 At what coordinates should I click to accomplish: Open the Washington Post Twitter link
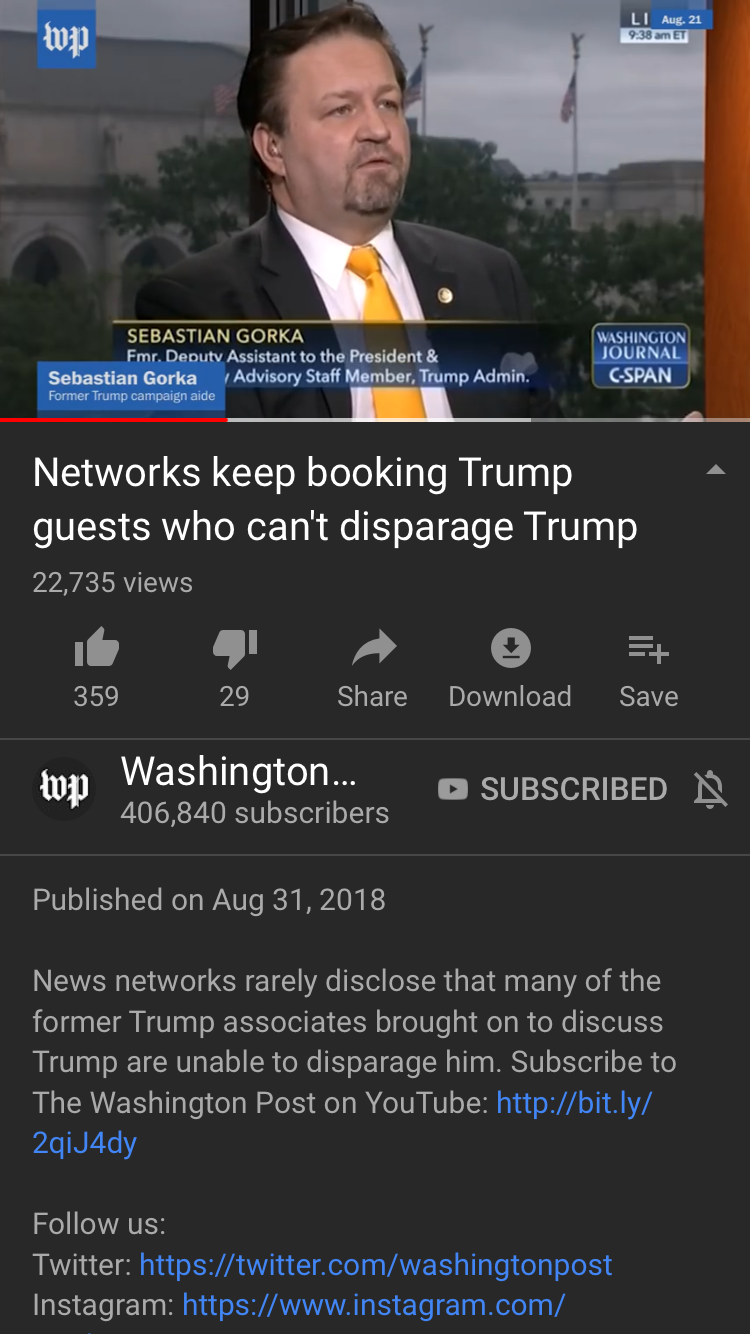tap(375, 1265)
